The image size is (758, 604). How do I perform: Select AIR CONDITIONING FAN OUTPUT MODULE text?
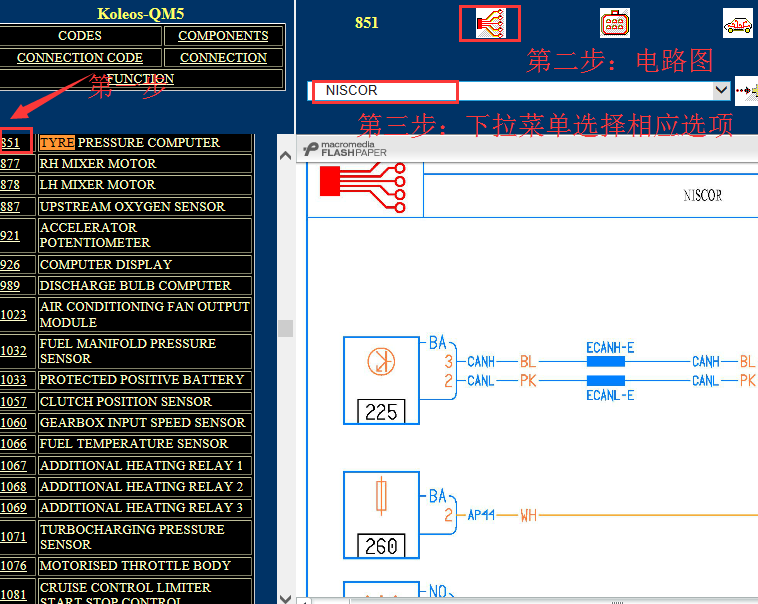coord(145,314)
